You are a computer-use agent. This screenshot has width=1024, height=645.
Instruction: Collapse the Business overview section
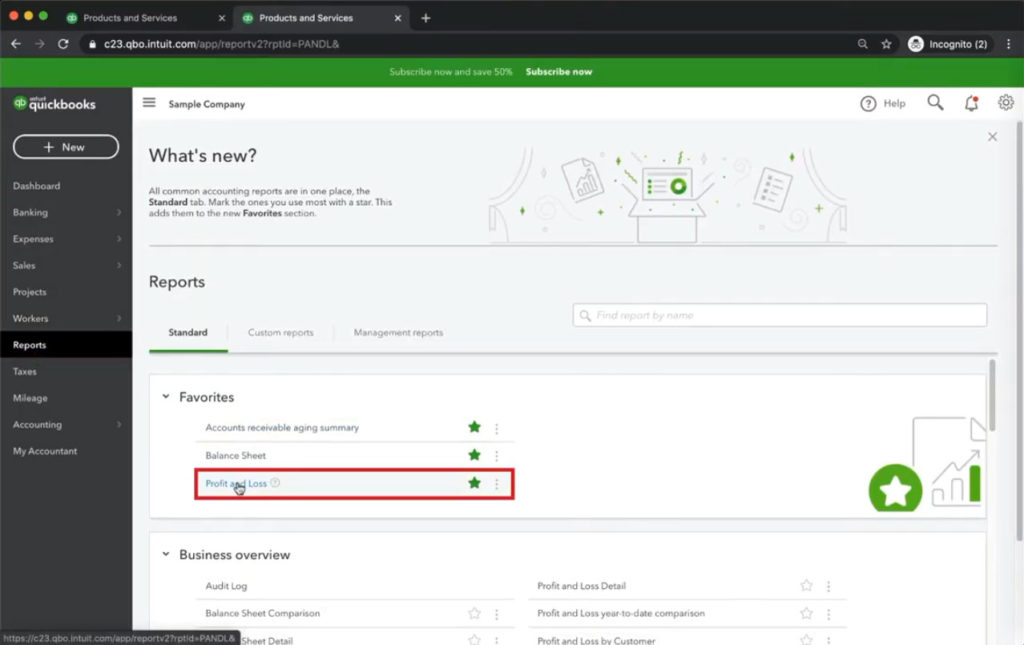[166, 555]
